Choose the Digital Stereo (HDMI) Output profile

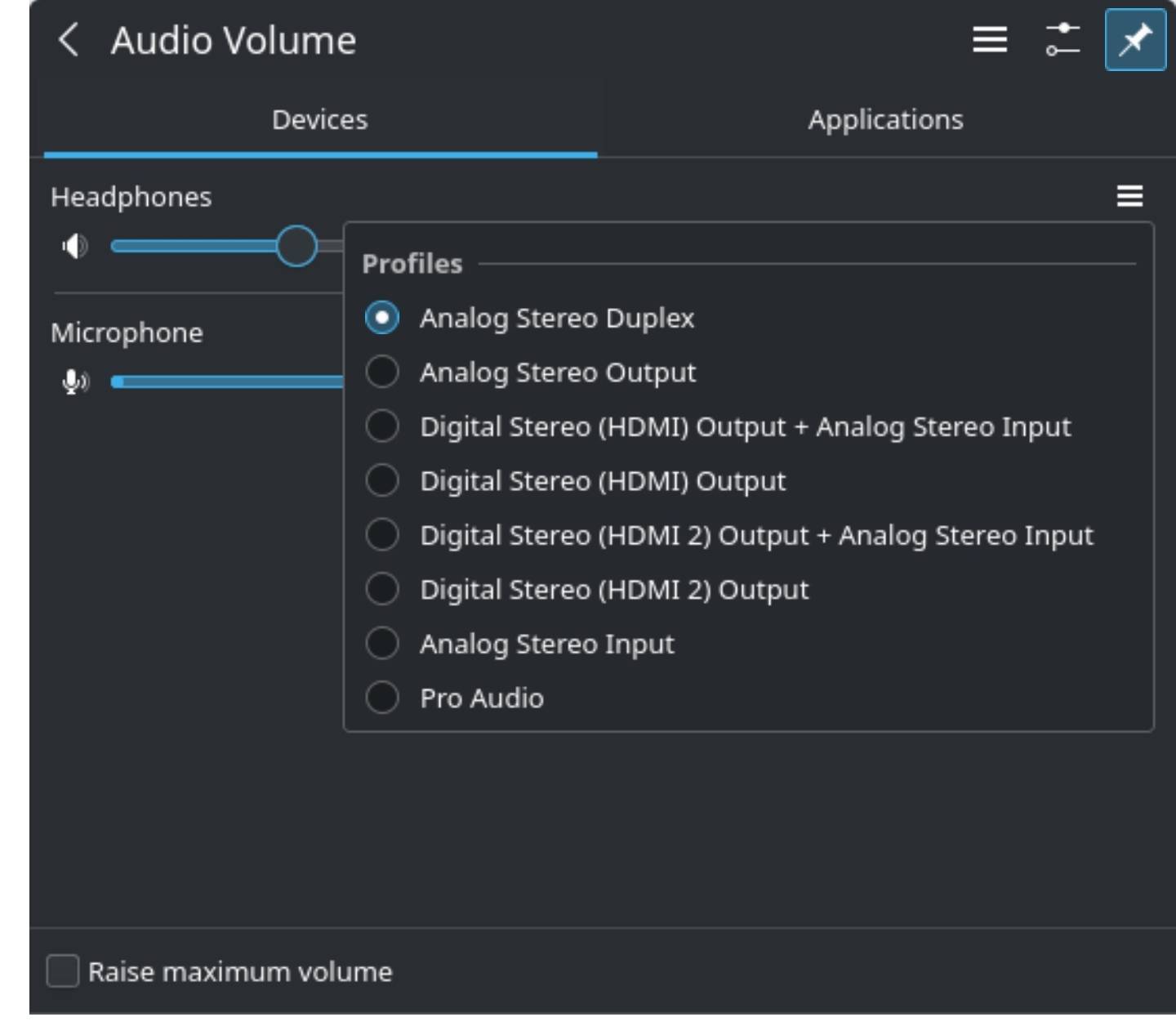382,481
